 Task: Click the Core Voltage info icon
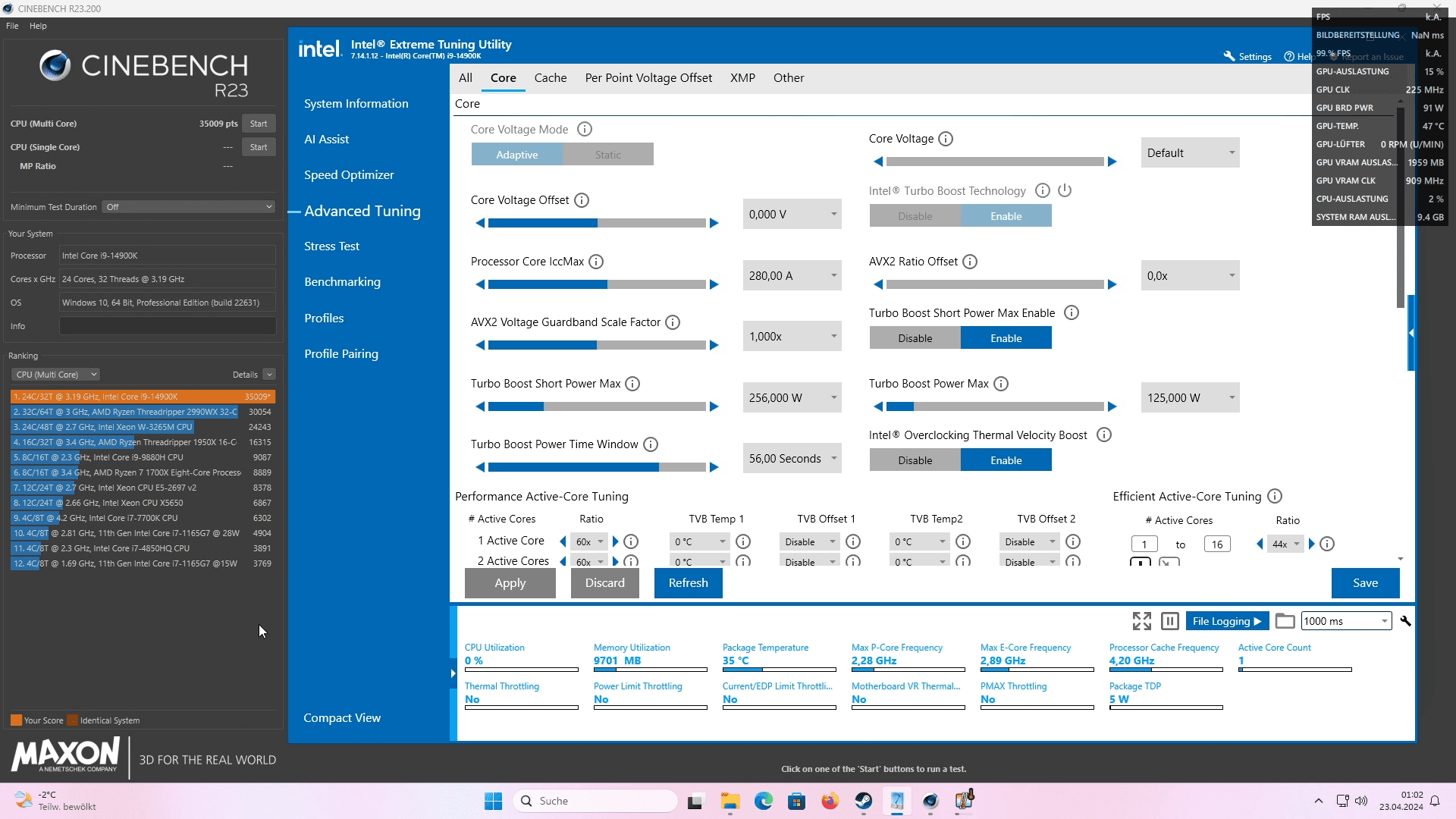[946, 139]
